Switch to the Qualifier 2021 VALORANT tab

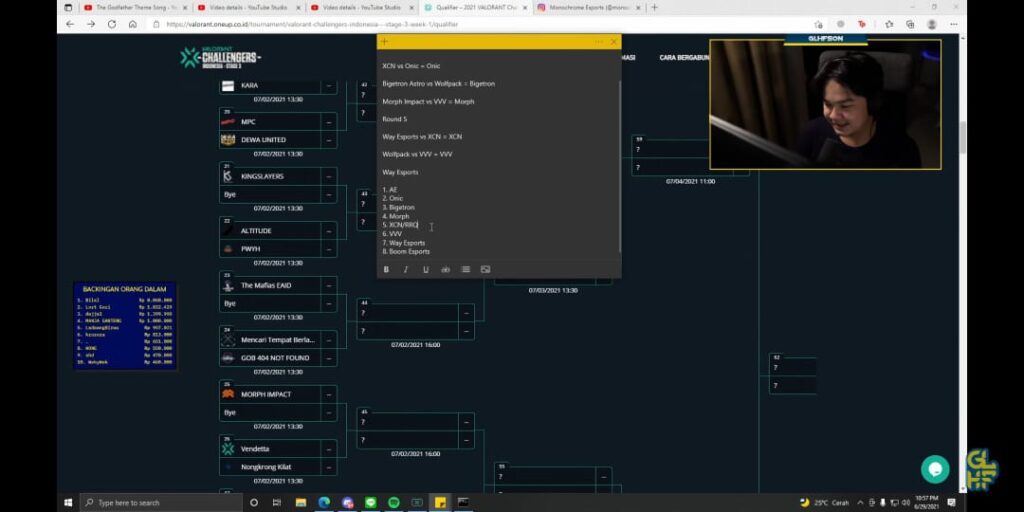click(477, 7)
